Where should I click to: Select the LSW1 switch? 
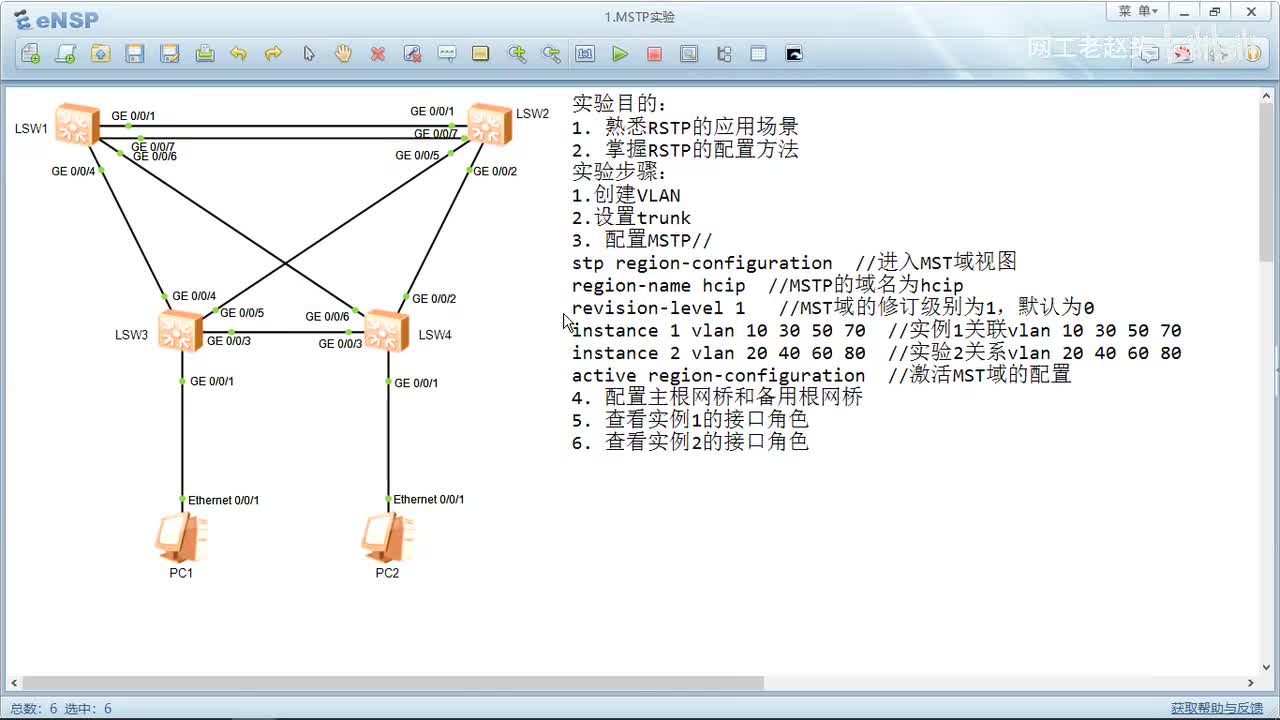point(76,124)
